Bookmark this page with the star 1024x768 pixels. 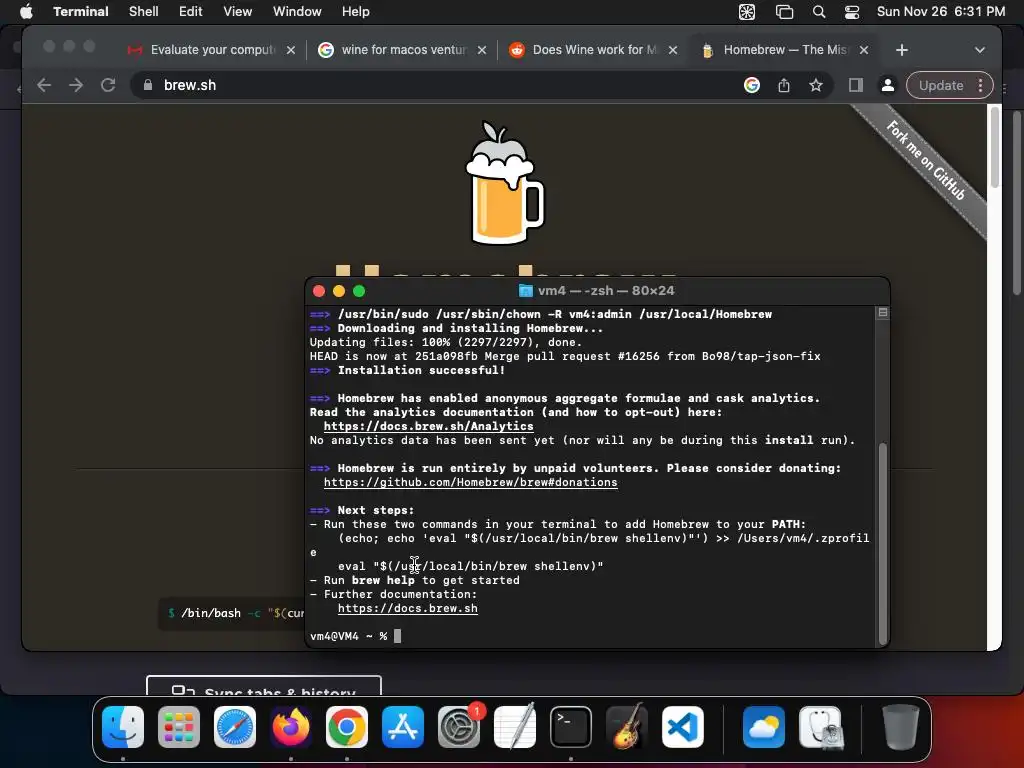point(816,85)
